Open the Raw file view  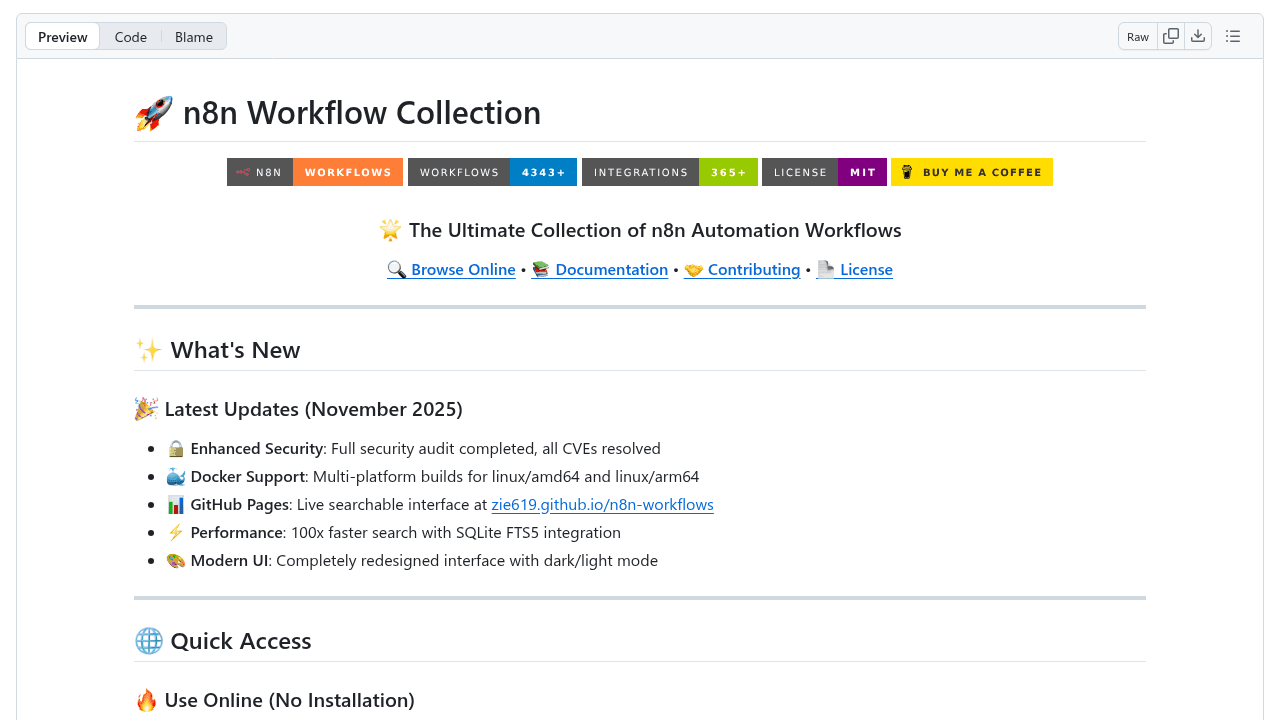[1137, 35]
